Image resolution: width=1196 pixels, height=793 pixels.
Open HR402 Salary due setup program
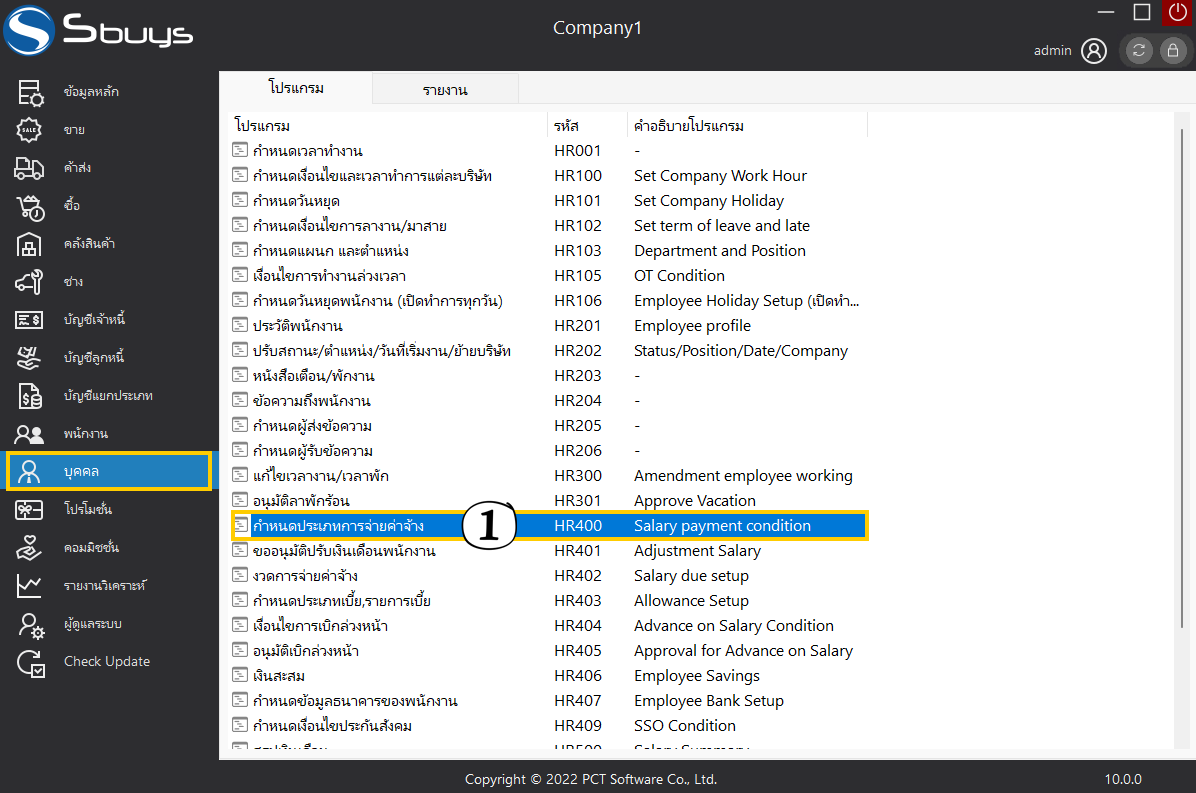305,576
